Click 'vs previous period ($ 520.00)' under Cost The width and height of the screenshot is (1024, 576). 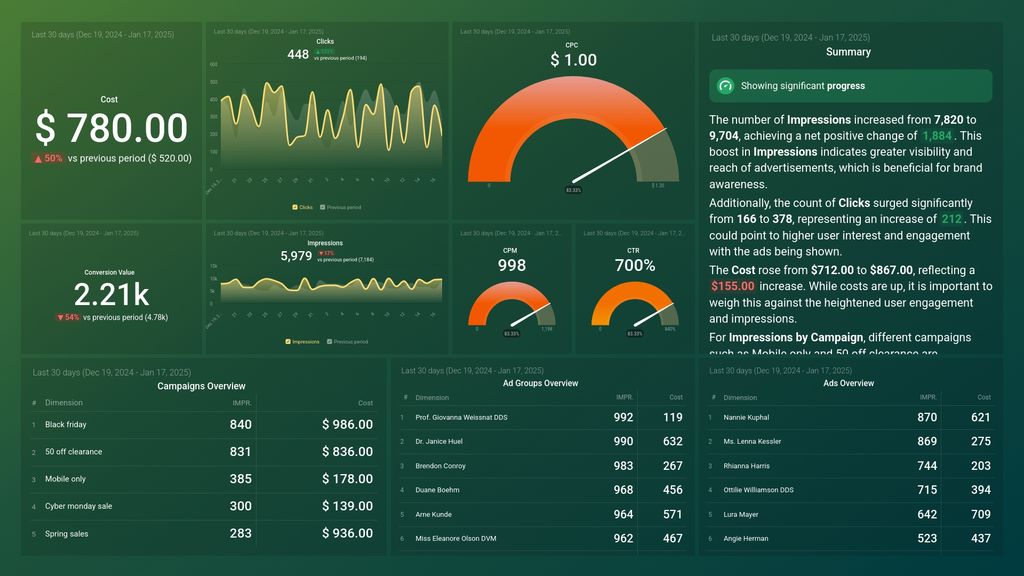click(x=129, y=158)
